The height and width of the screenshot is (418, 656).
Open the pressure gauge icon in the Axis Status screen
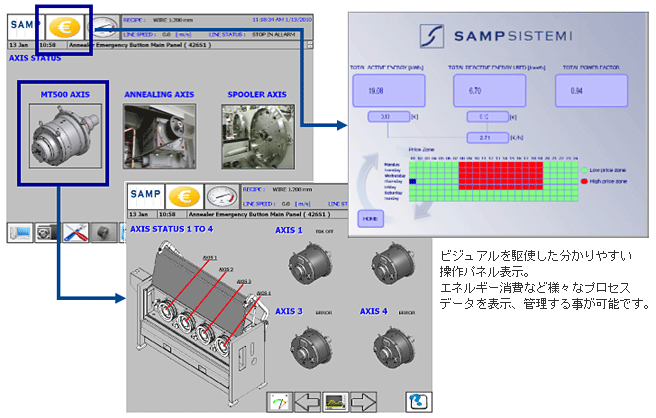[103, 27]
